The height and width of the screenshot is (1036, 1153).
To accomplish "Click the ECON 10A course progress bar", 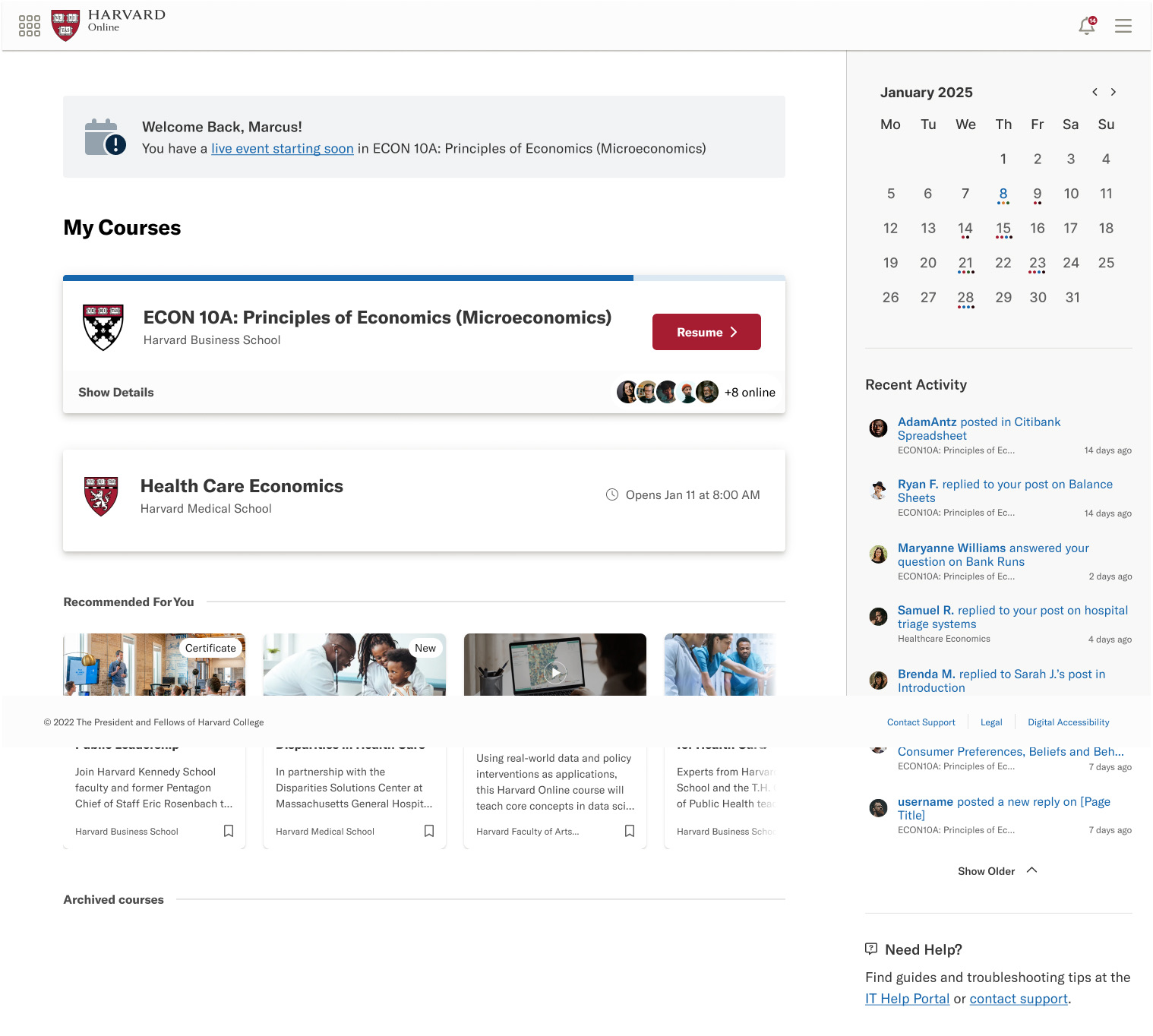I will [424, 278].
